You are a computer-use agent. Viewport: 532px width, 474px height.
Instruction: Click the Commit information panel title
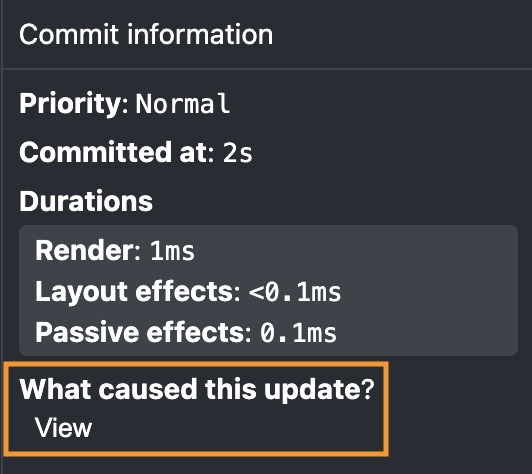146,34
